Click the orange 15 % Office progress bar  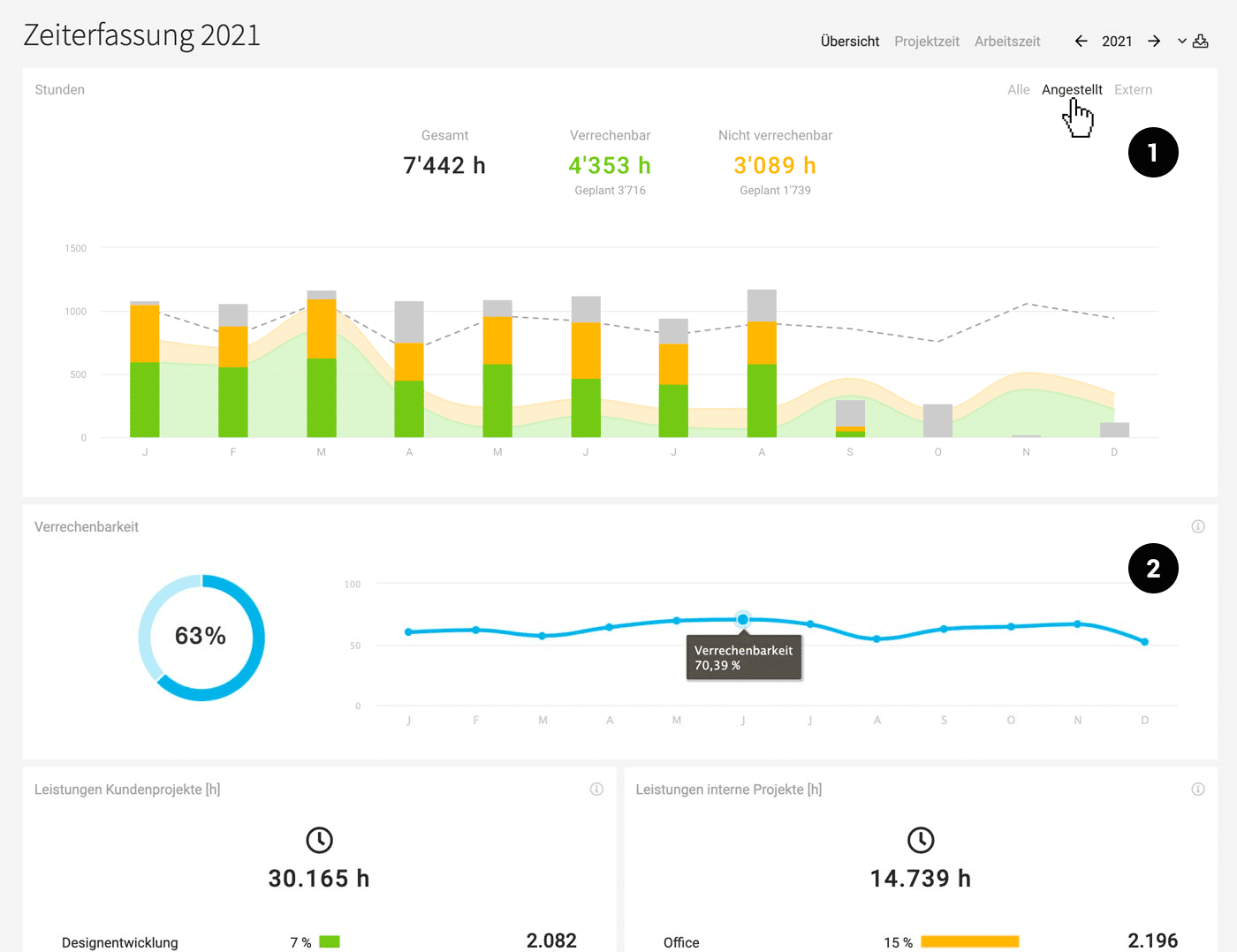(970, 942)
